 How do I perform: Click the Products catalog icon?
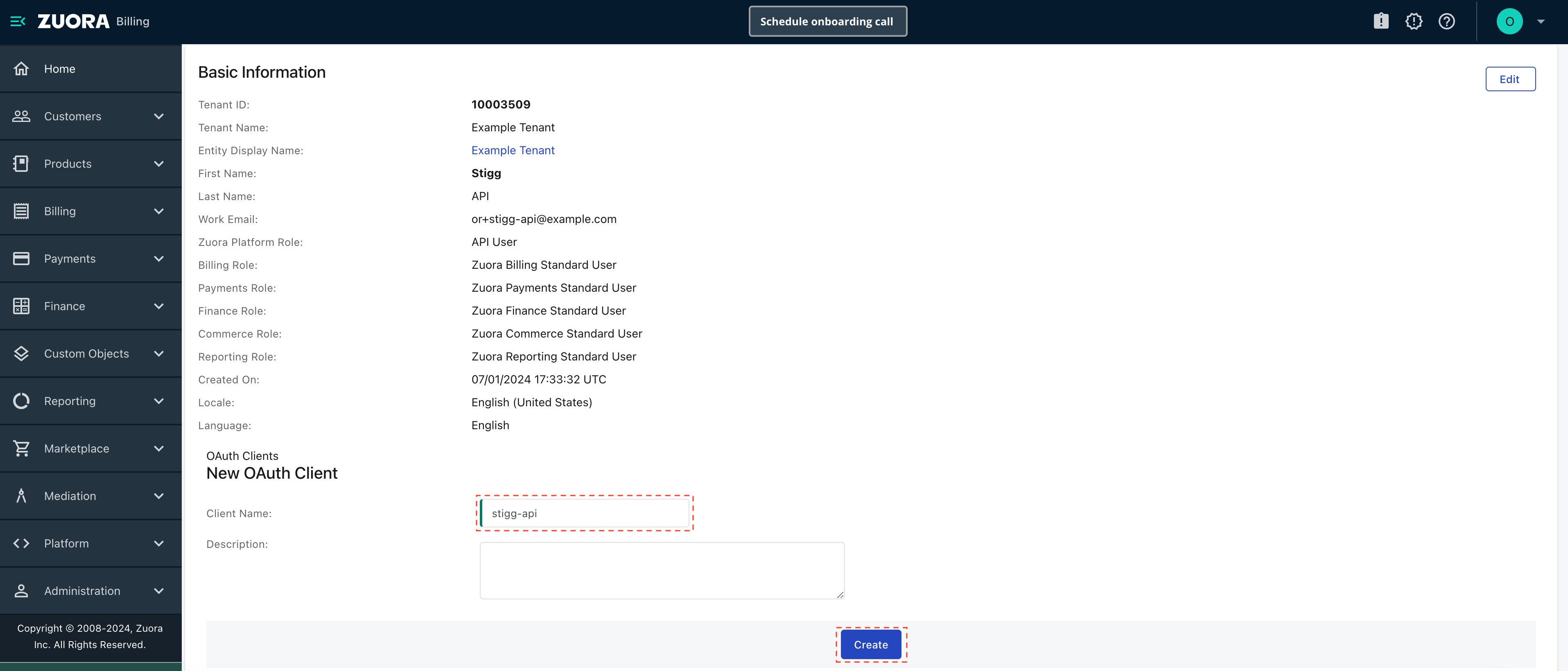click(21, 164)
